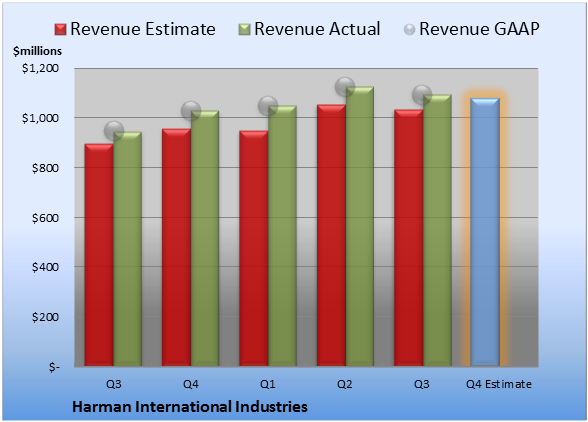Click the GAAP sphere marker above Q2
Viewport: 588px width, 422px height.
(345, 87)
